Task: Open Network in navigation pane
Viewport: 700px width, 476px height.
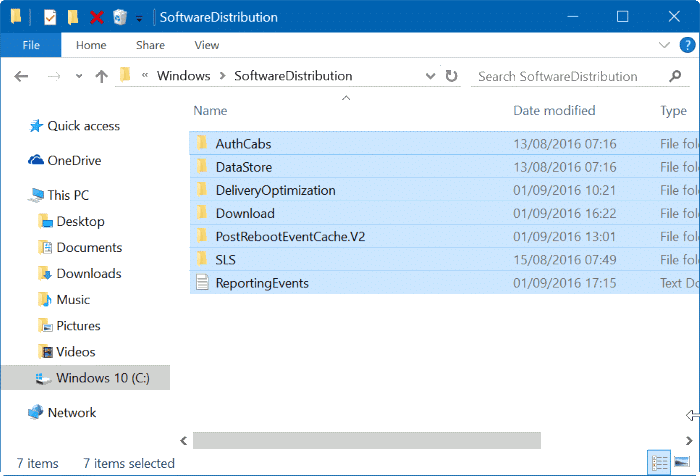Action: (62, 412)
